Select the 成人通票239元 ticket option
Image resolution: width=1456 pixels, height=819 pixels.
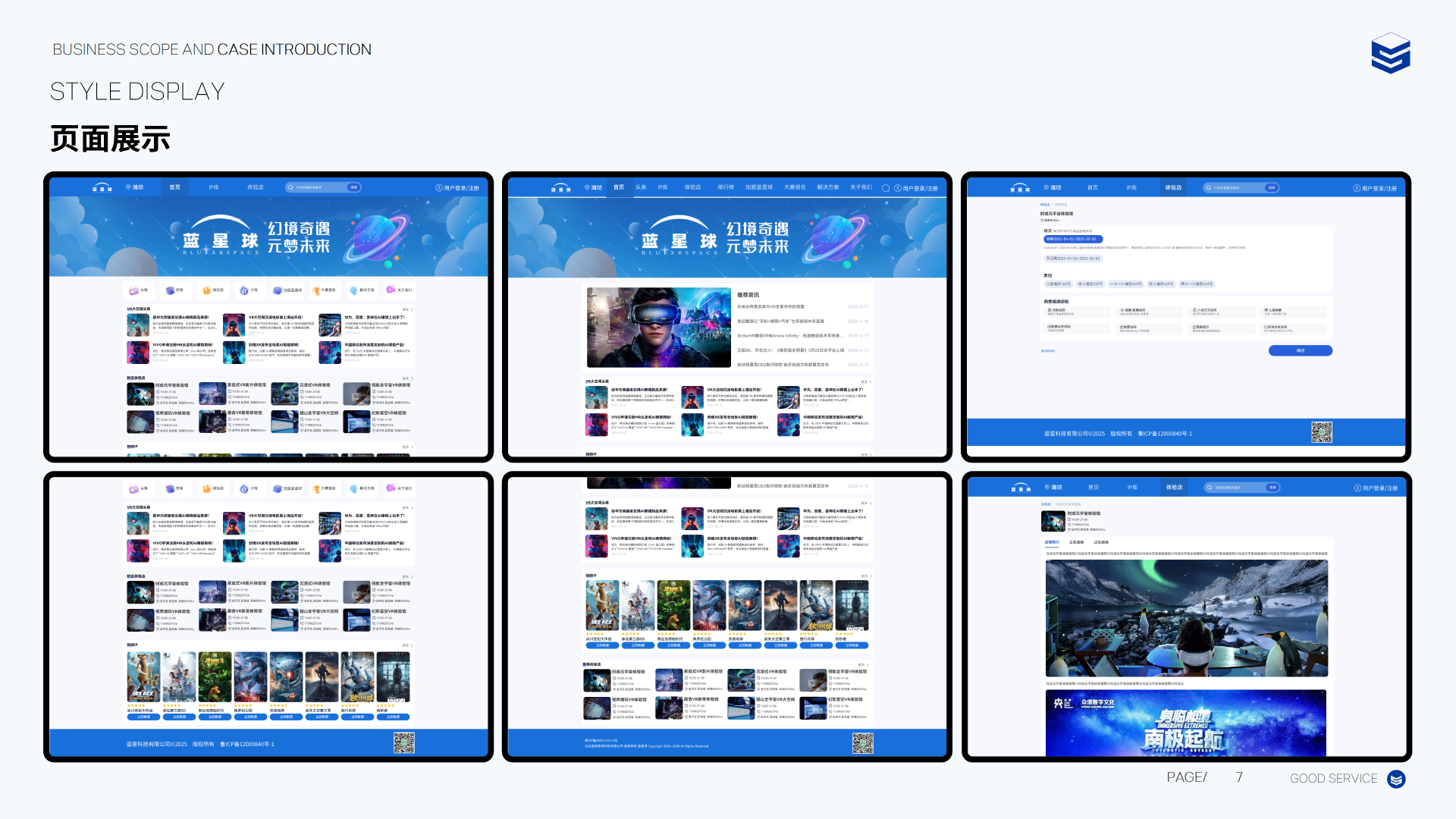1090,284
